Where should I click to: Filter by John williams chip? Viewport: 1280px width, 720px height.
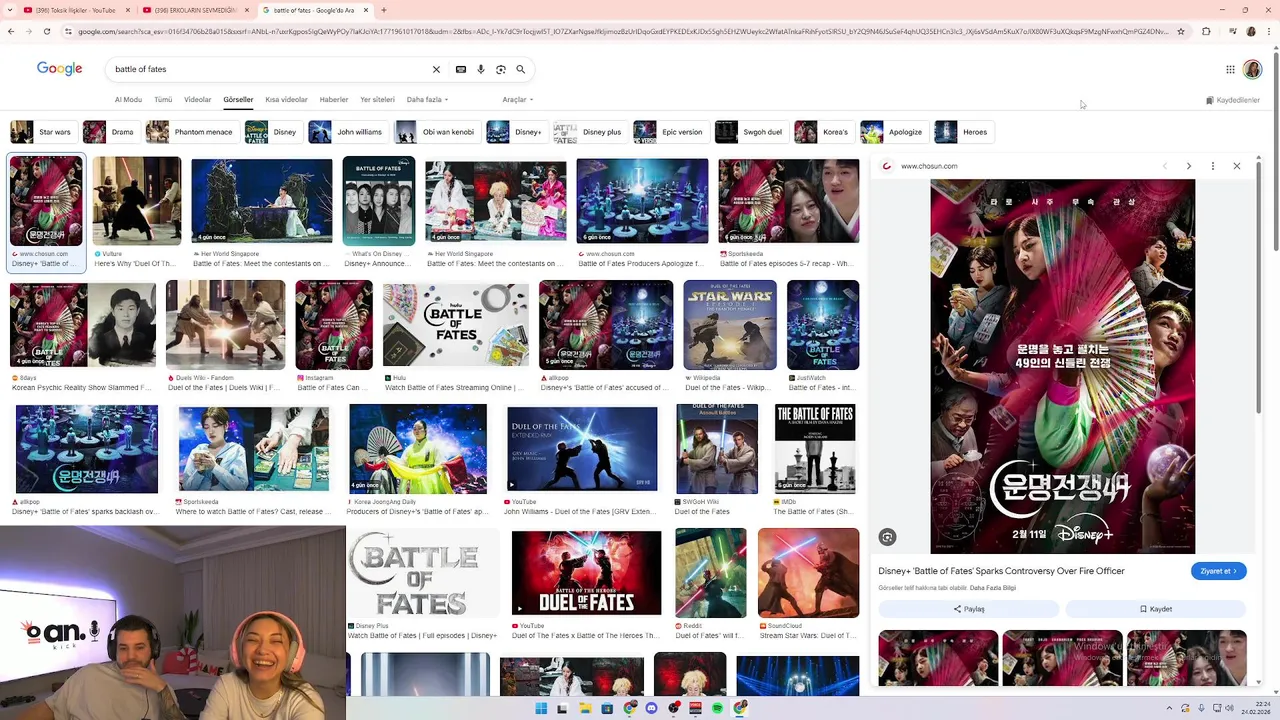(x=347, y=132)
